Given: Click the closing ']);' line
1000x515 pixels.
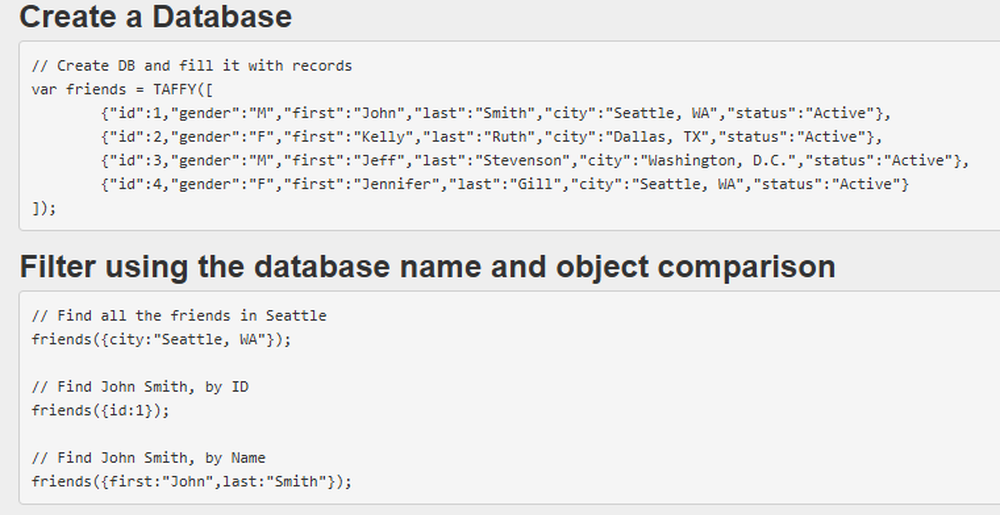Looking at the screenshot, I should click(x=44, y=208).
